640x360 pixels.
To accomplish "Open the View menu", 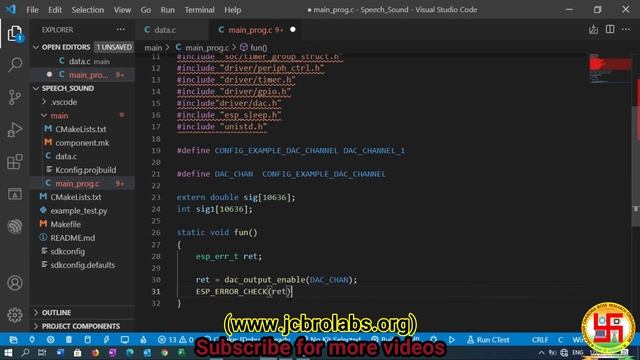I will [122, 9].
